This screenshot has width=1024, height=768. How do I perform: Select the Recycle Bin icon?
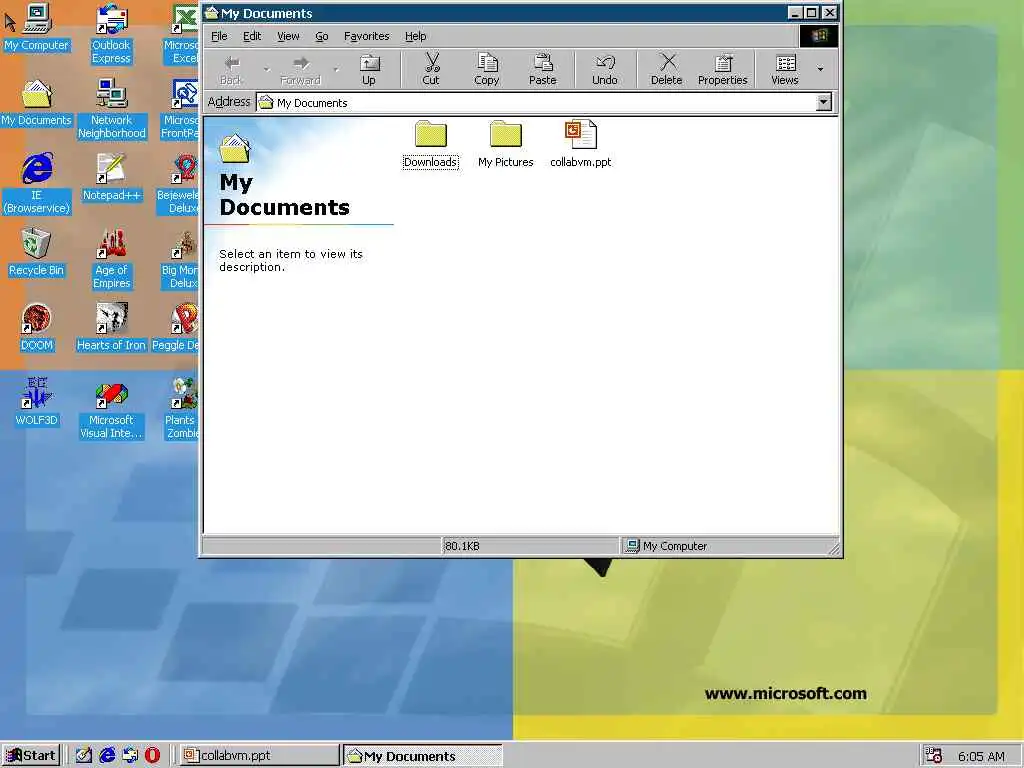point(37,253)
